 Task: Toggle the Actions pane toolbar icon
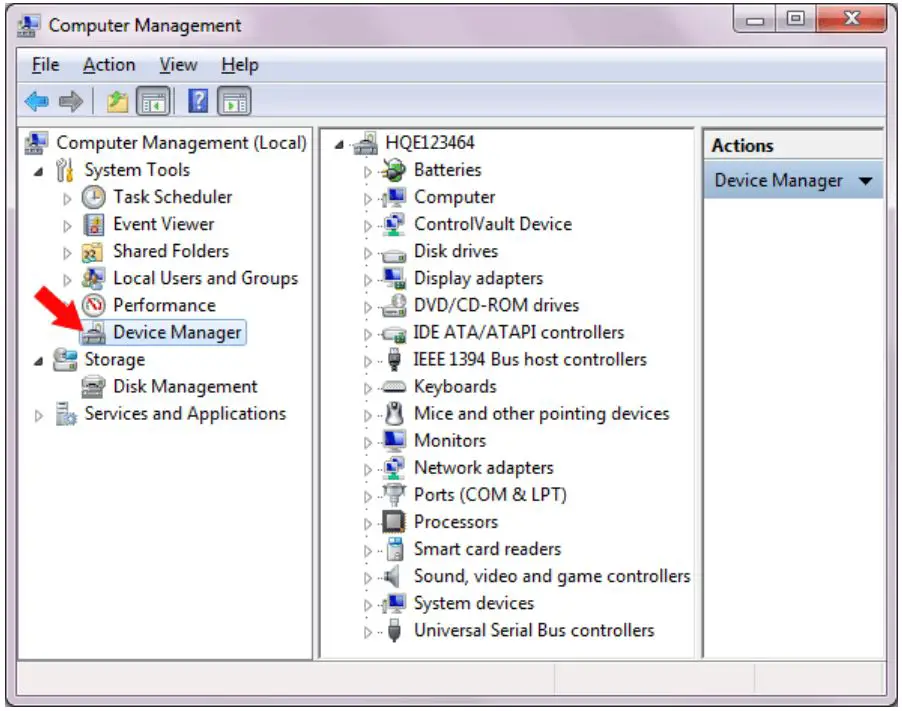click(233, 100)
